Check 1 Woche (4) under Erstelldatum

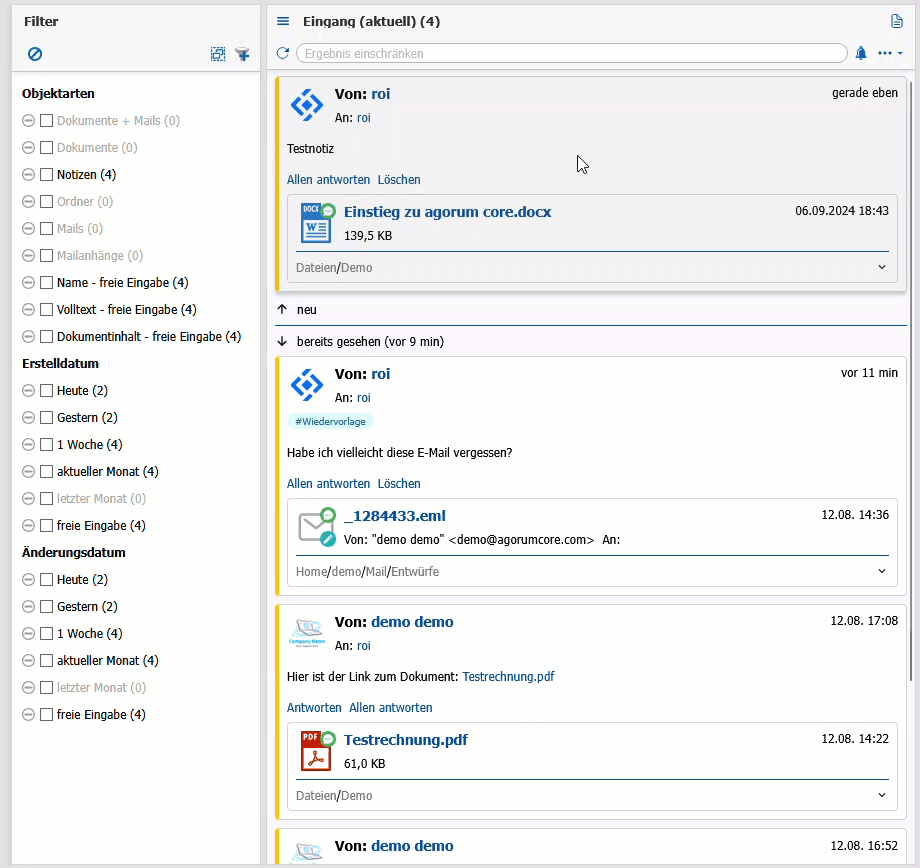point(46,444)
